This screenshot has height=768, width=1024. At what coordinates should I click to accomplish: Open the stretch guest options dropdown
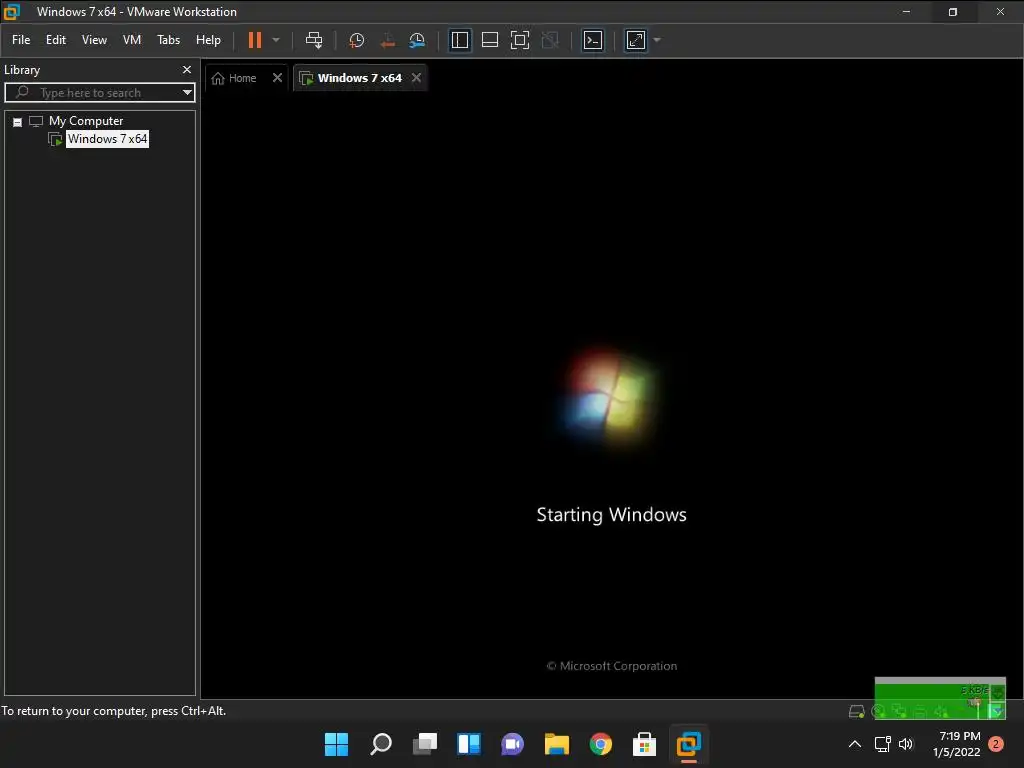[x=657, y=40]
